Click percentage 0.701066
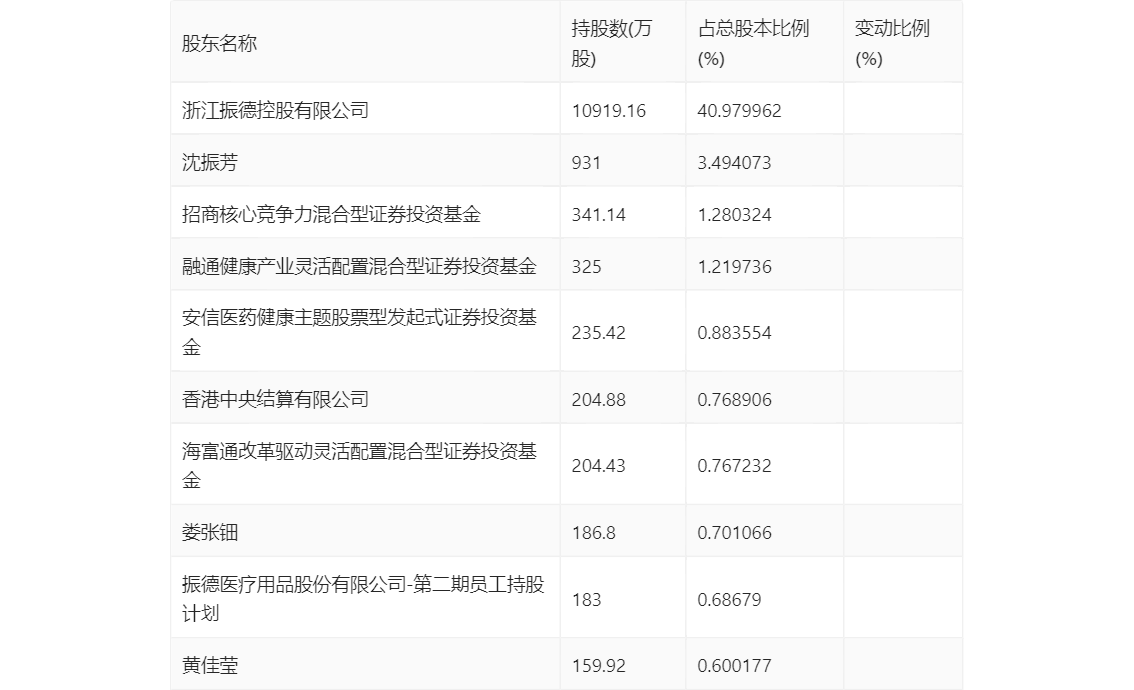Image resolution: width=1134 pixels, height=690 pixels. [x=734, y=533]
